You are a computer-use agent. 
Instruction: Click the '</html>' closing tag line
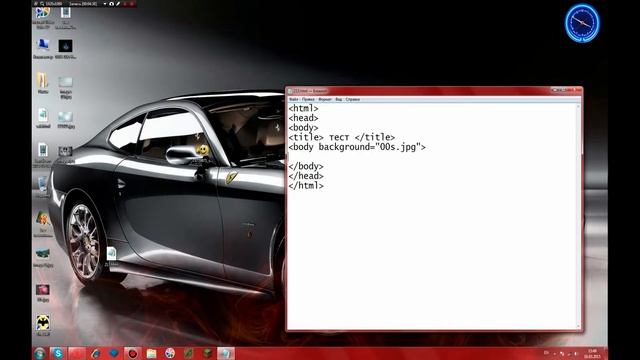point(306,186)
